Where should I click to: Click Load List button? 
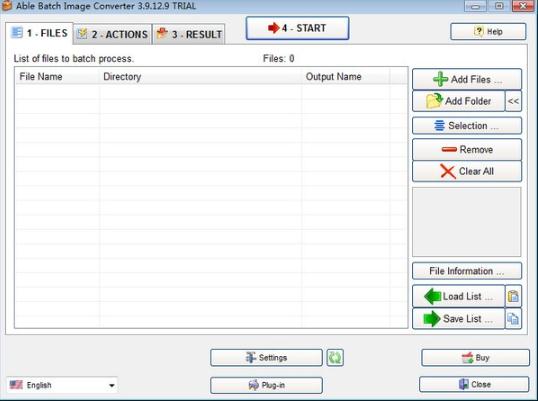coord(458,296)
